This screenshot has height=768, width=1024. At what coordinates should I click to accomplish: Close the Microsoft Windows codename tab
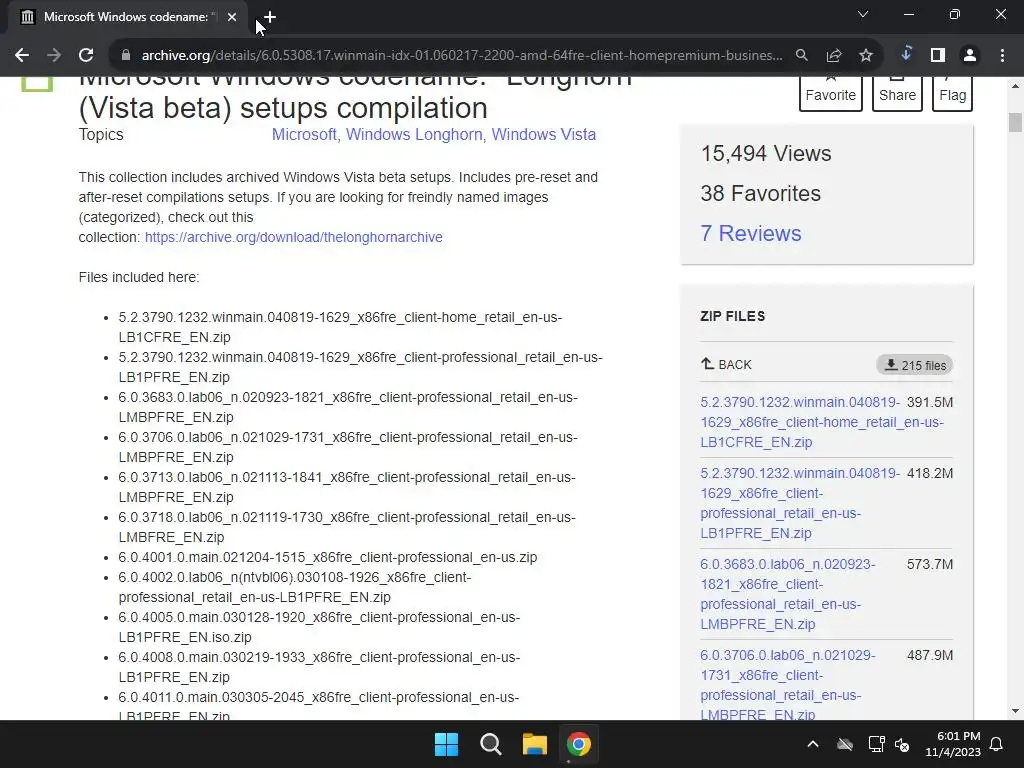[232, 17]
